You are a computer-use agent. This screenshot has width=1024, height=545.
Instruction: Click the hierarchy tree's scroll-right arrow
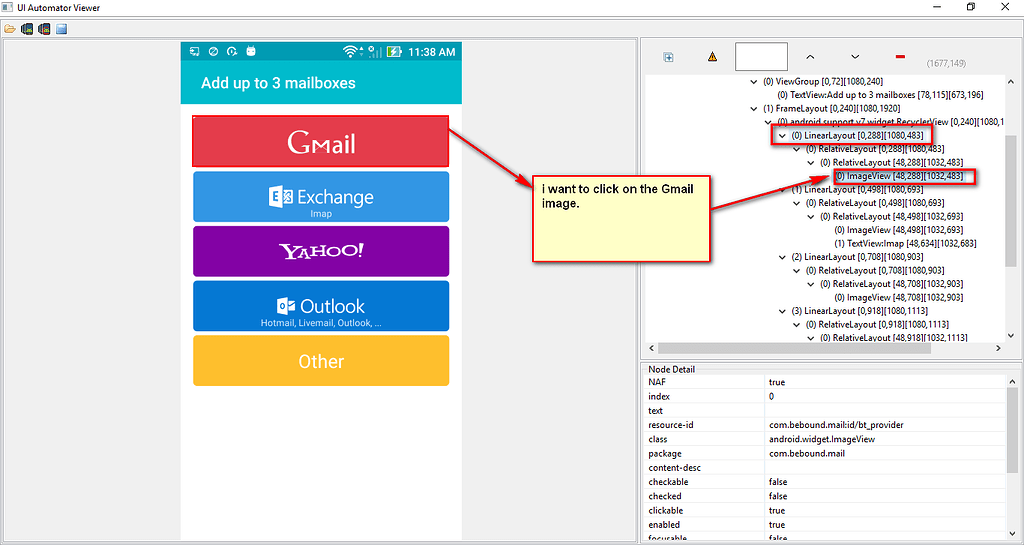pyautogui.click(x=998, y=348)
